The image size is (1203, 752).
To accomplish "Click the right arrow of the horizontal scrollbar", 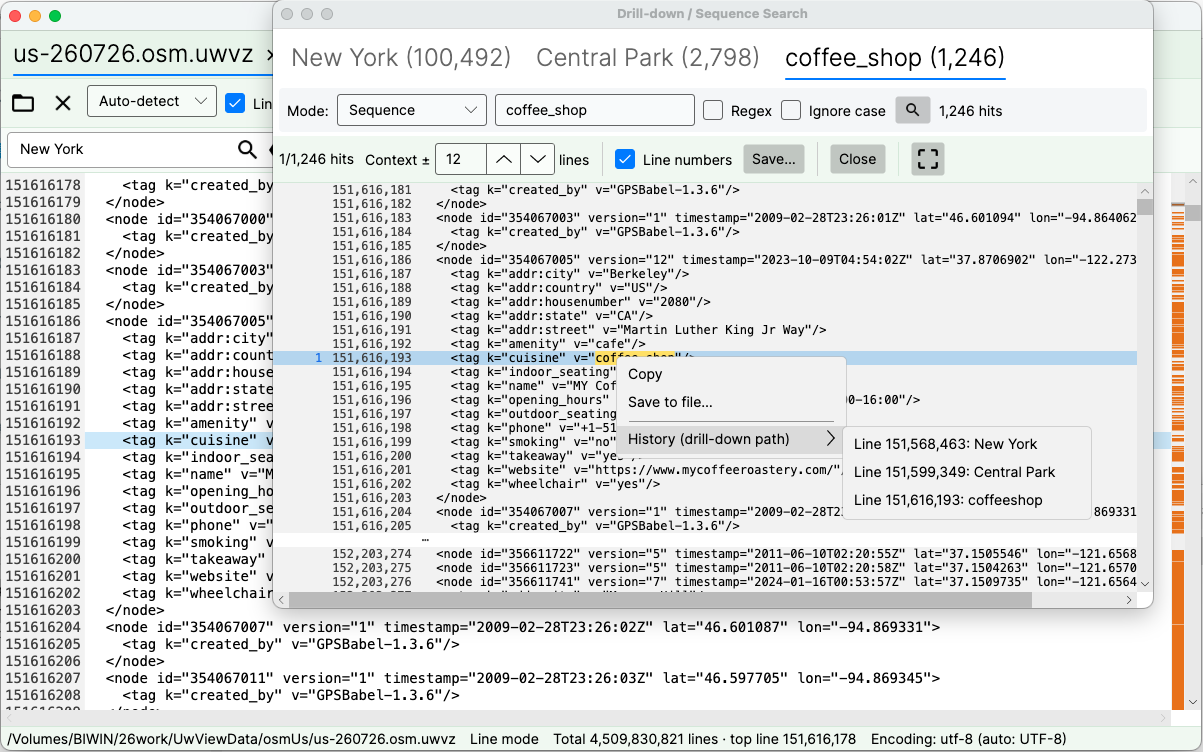I will 1129,600.
